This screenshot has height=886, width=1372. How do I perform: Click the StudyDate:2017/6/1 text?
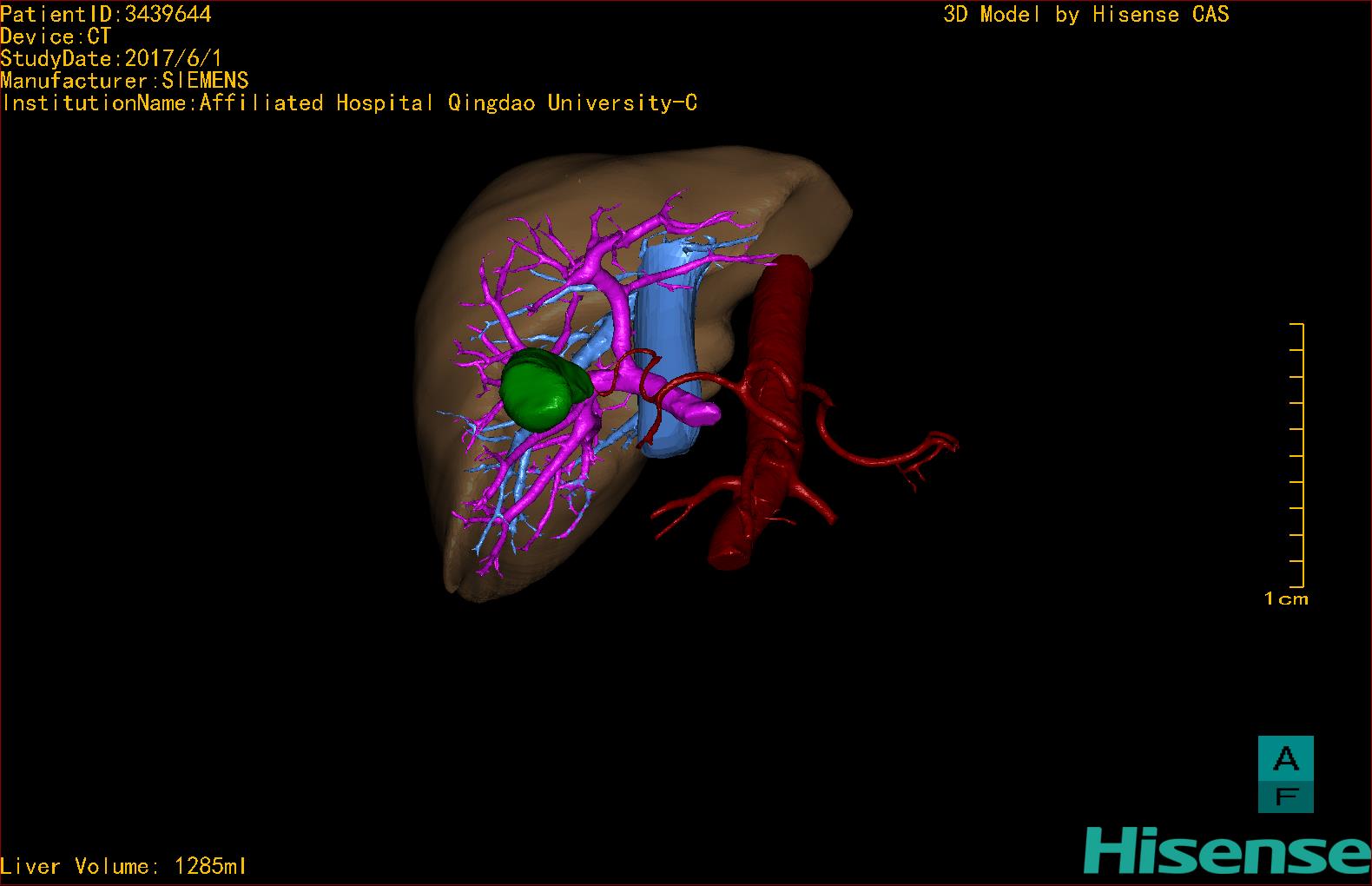point(111,58)
